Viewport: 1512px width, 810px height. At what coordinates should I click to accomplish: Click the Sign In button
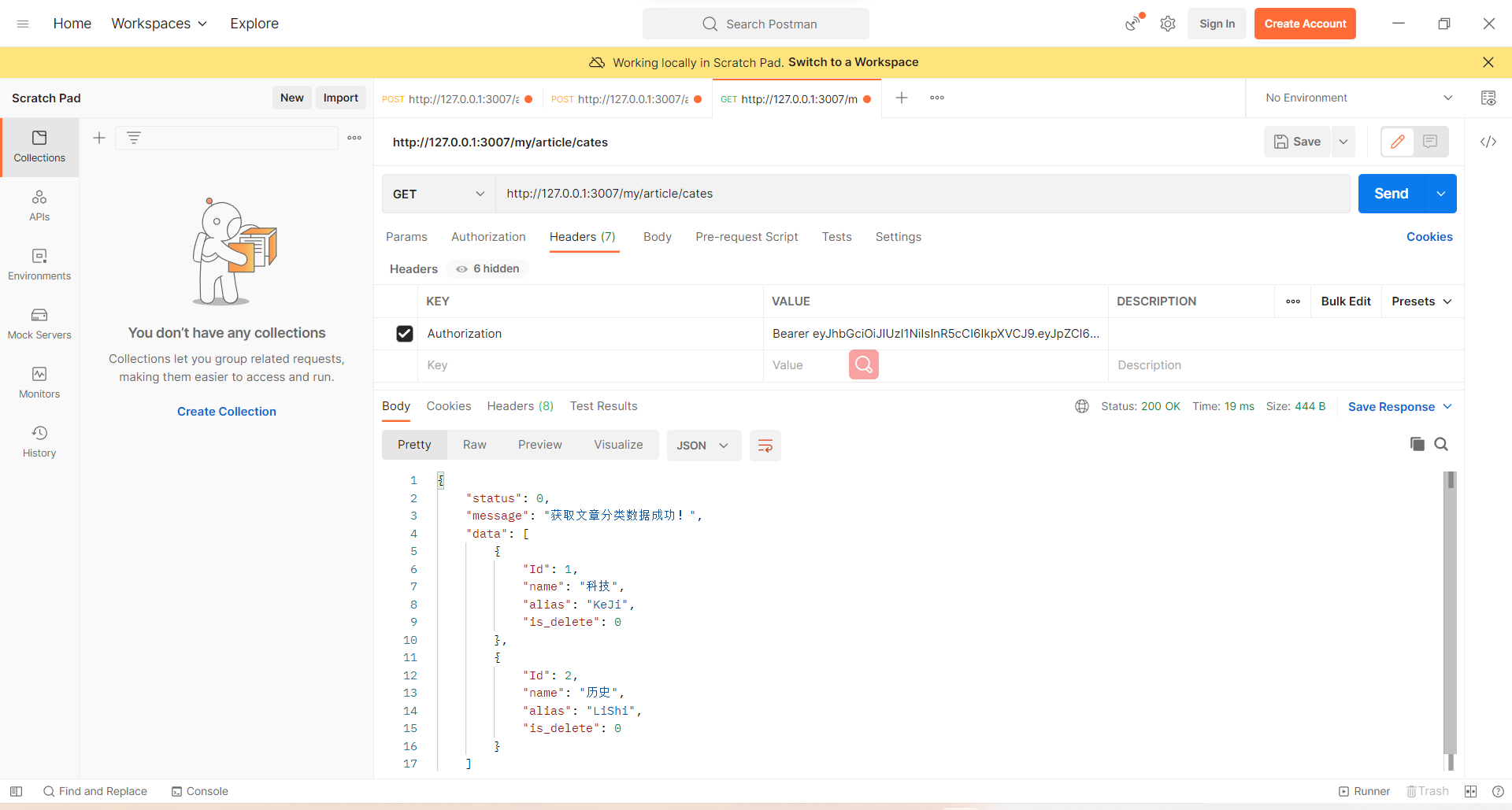click(x=1217, y=24)
